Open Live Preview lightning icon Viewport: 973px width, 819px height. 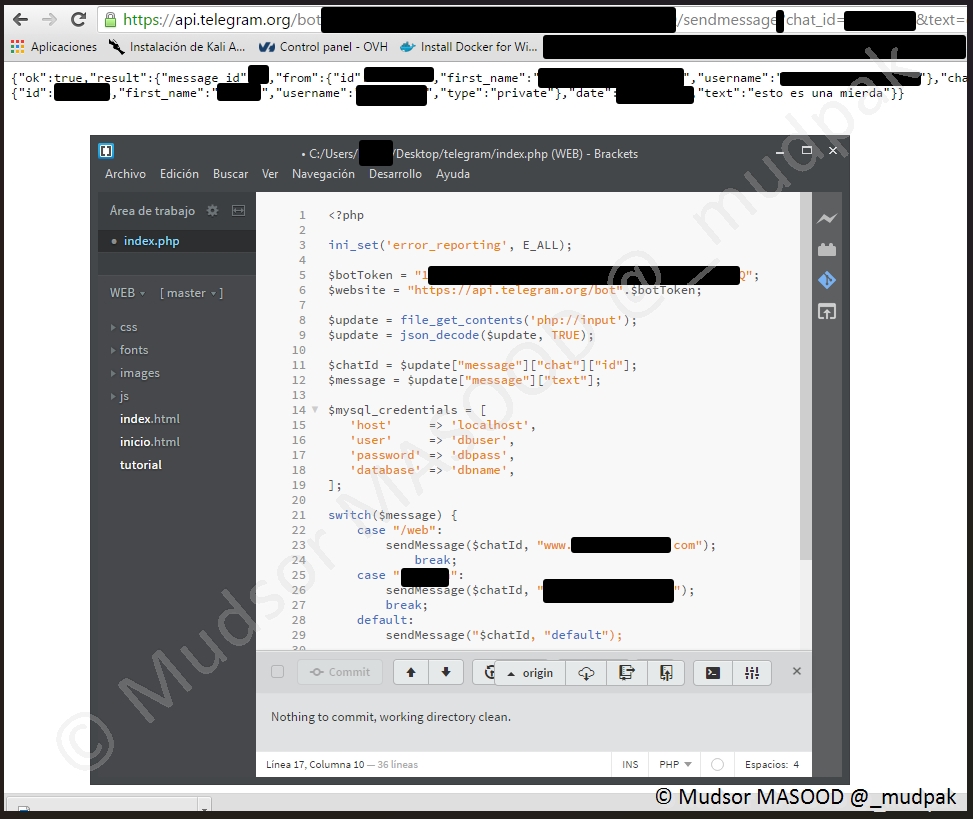pos(826,219)
